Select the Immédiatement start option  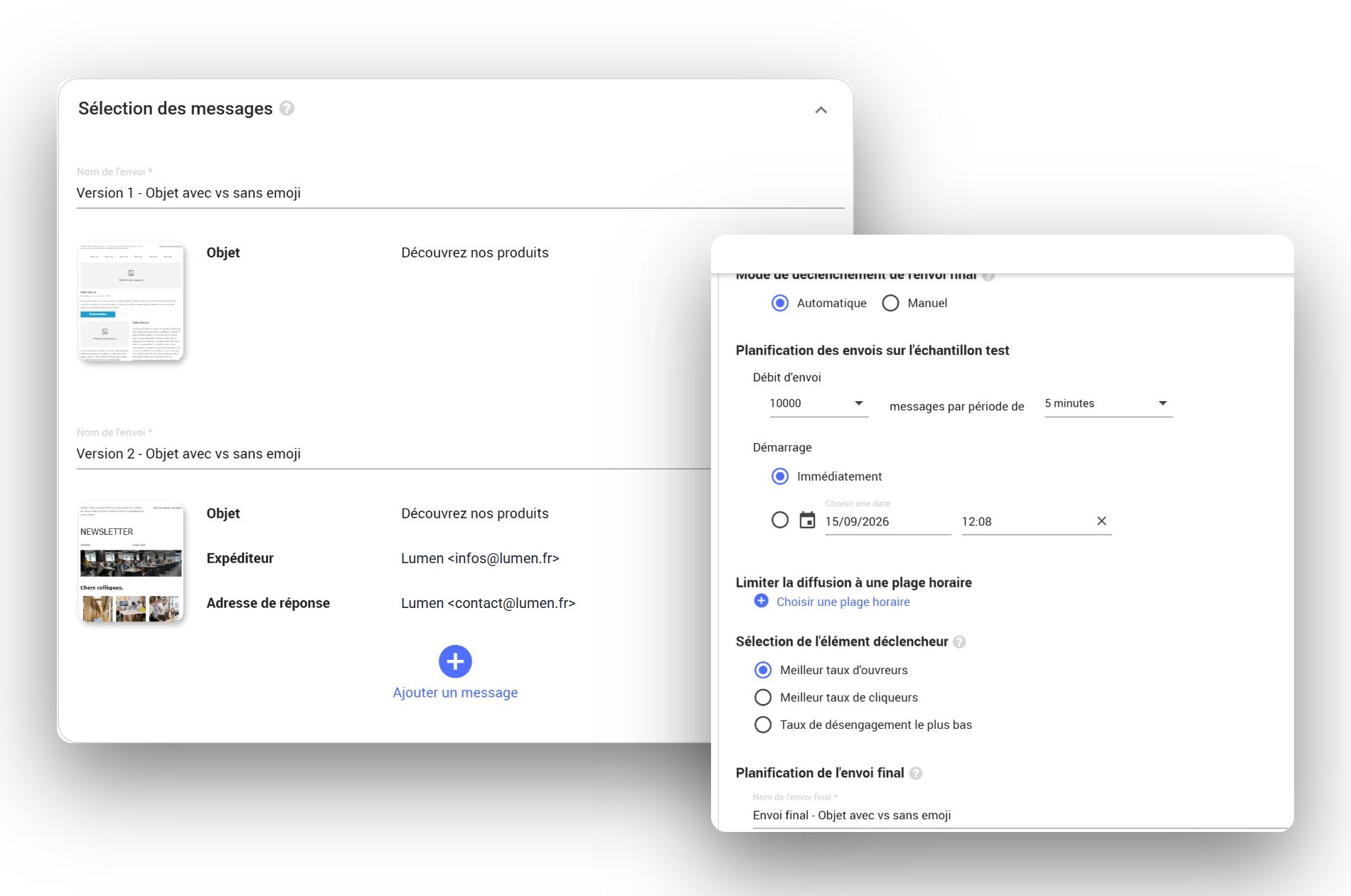[x=780, y=476]
